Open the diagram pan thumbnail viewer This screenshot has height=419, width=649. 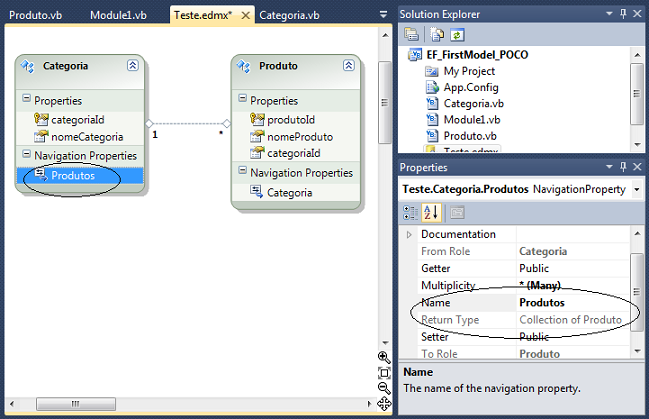click(384, 404)
